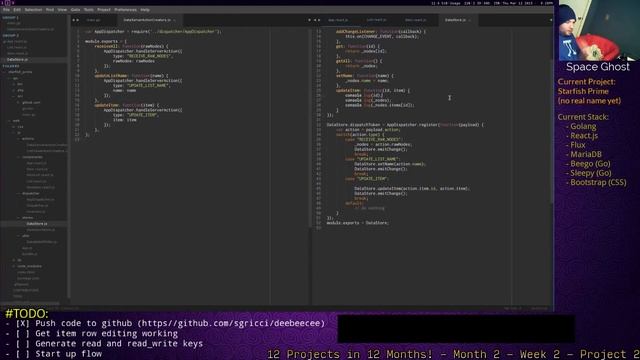Click the React.js stack entry
Viewport: 640px width, 360px height.
click(x=584, y=136)
